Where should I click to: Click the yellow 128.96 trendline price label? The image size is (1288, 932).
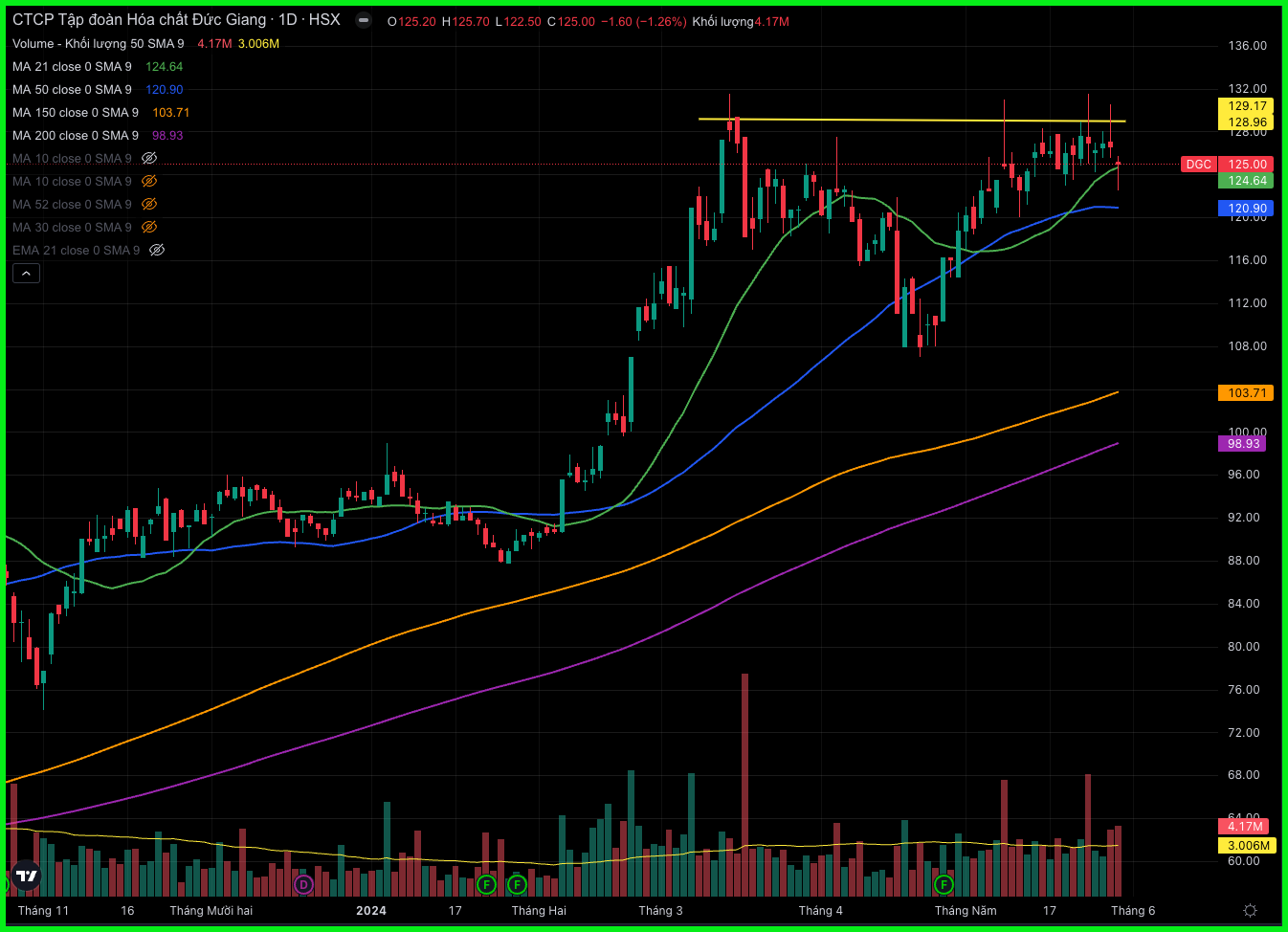(1247, 122)
